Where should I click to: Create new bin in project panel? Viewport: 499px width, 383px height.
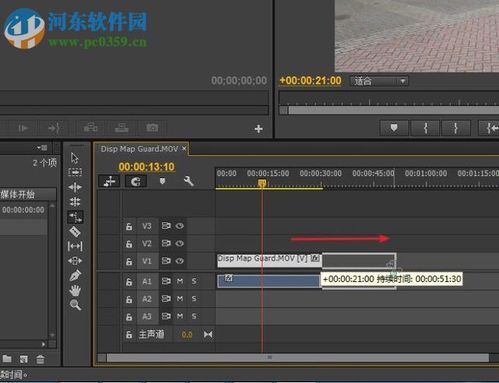(x=7, y=359)
